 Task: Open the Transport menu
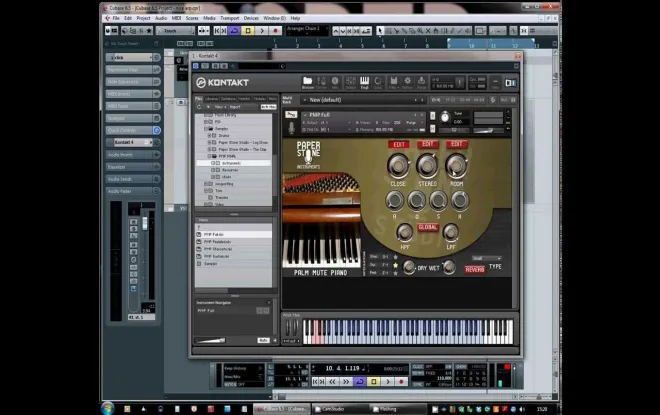pos(229,18)
